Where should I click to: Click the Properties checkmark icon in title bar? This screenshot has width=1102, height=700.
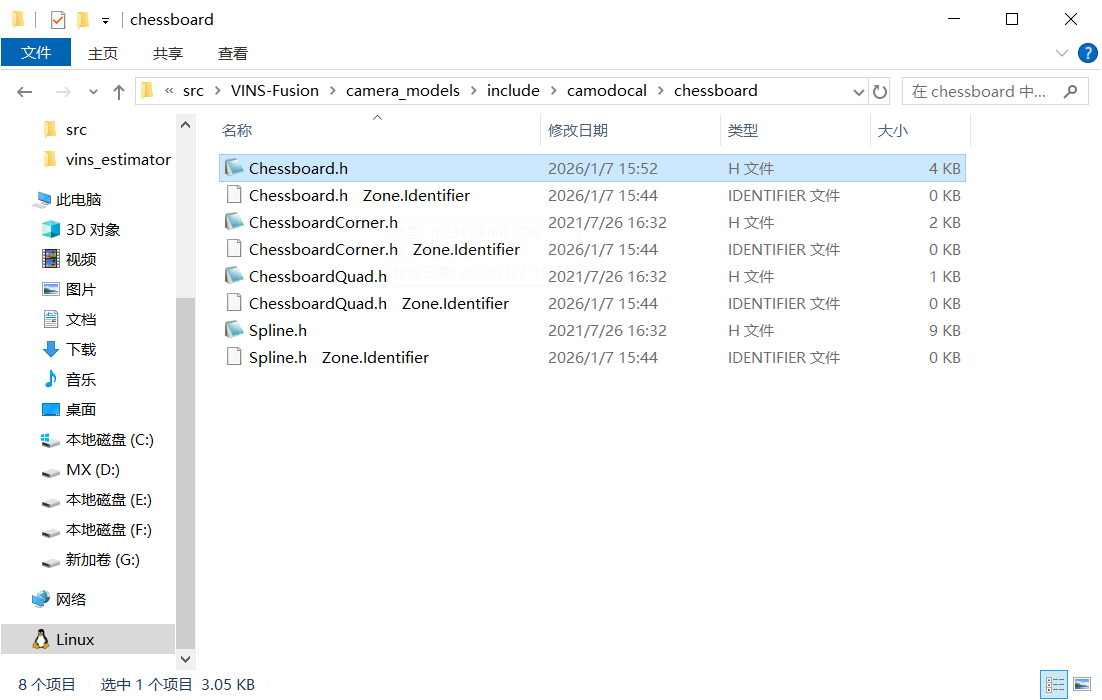(58, 20)
